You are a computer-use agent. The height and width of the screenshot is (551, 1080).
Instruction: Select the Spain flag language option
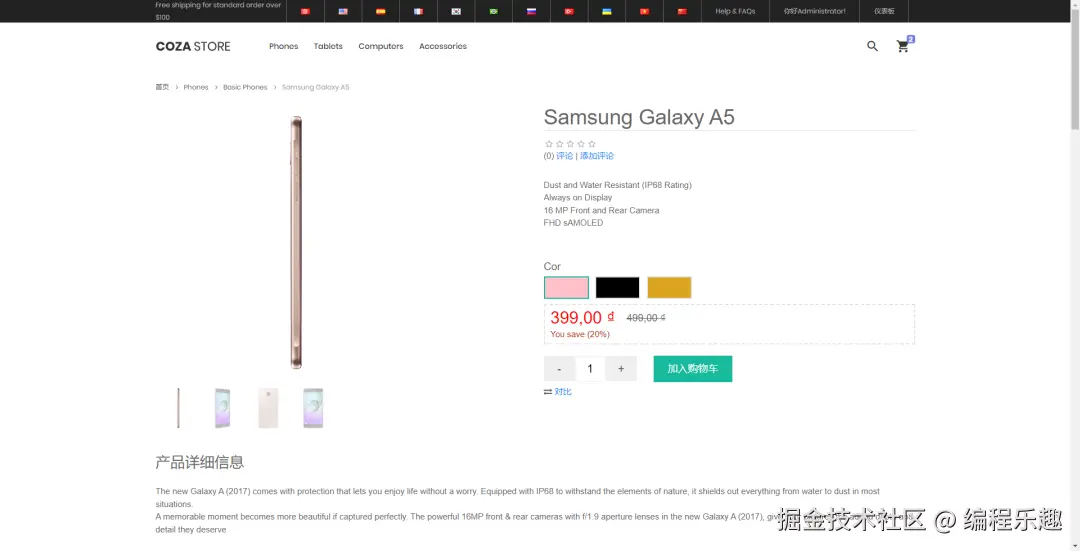tap(381, 11)
